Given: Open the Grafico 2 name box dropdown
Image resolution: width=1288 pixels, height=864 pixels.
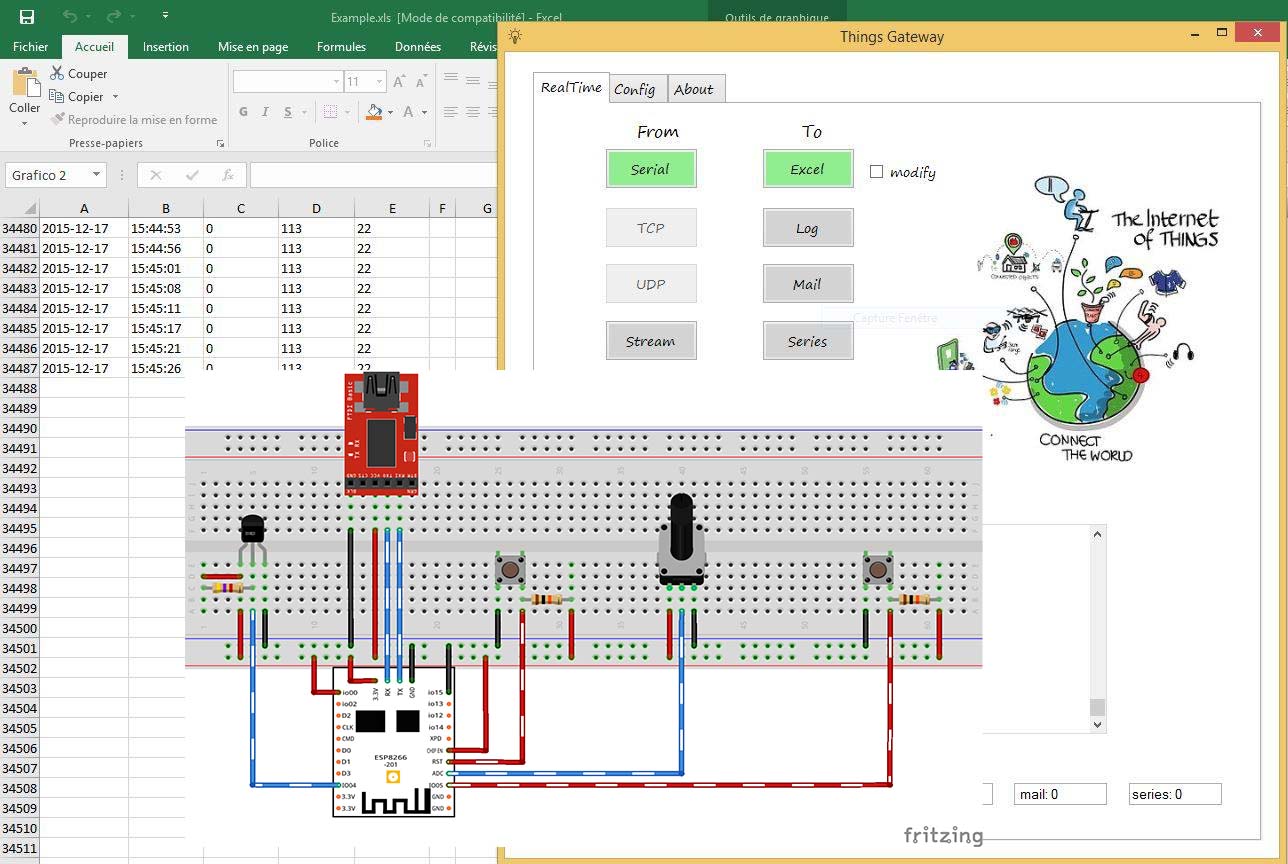Looking at the screenshot, I should click(96, 175).
